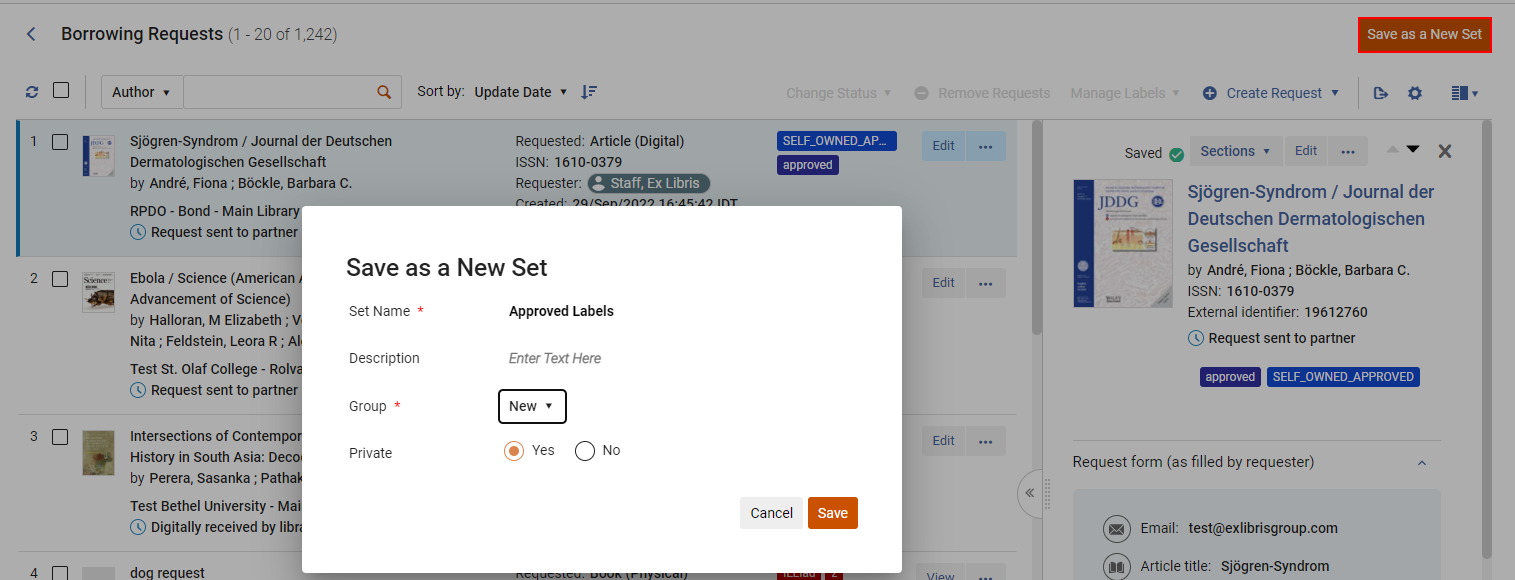Open the Change Status menu
Screen dimensions: 1515x580
(x=838, y=93)
